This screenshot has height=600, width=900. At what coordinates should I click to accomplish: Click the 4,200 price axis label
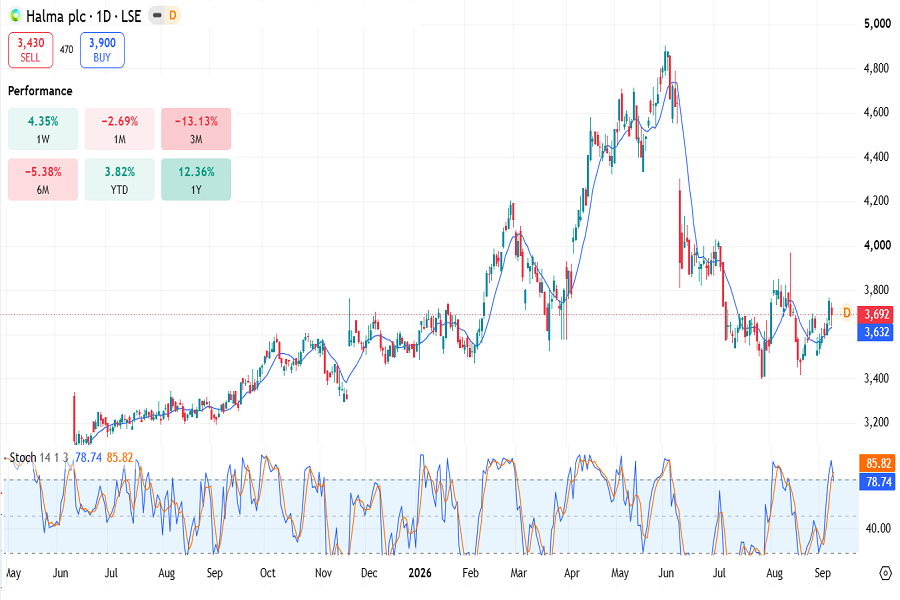pos(877,201)
